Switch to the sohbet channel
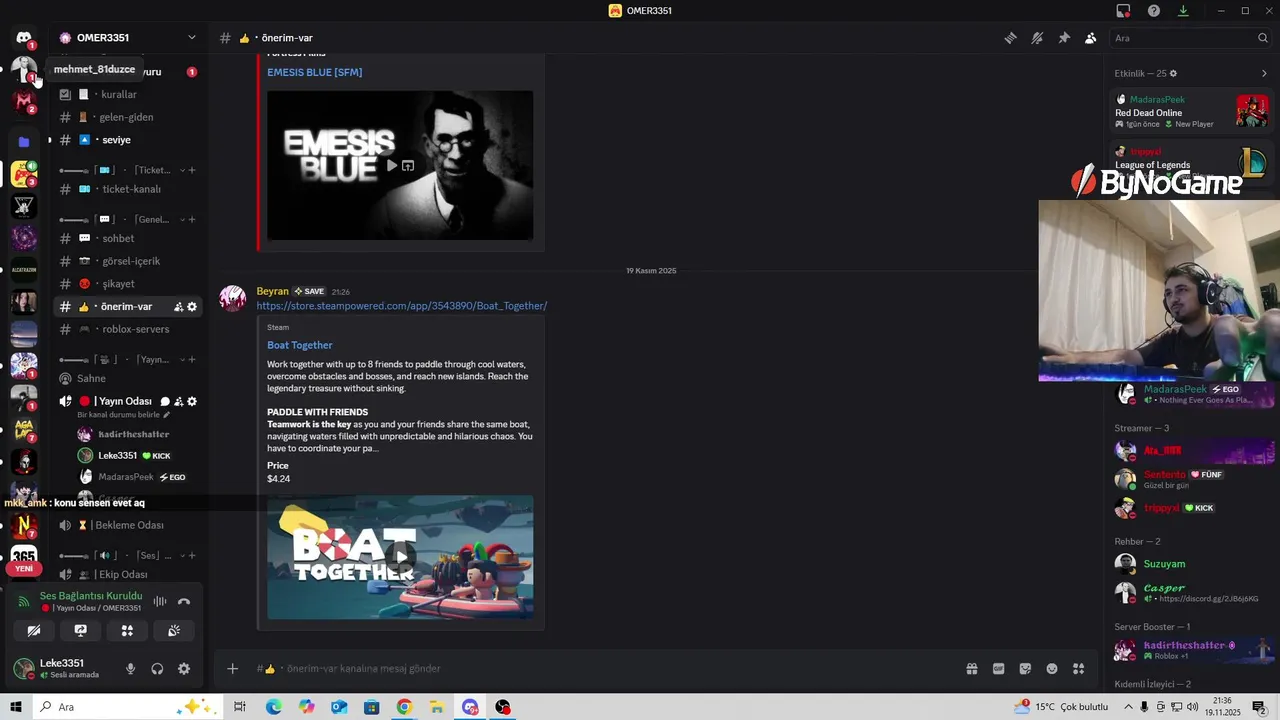The height and width of the screenshot is (720, 1280). (x=128, y=238)
